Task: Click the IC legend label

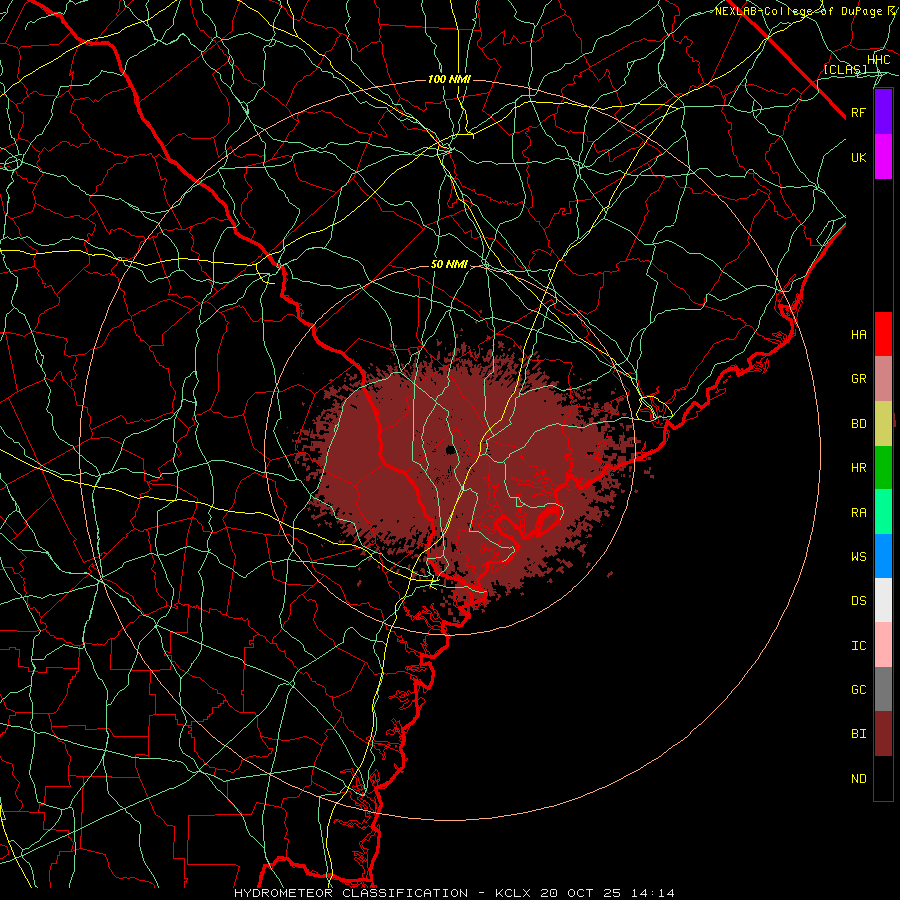Action: (859, 646)
